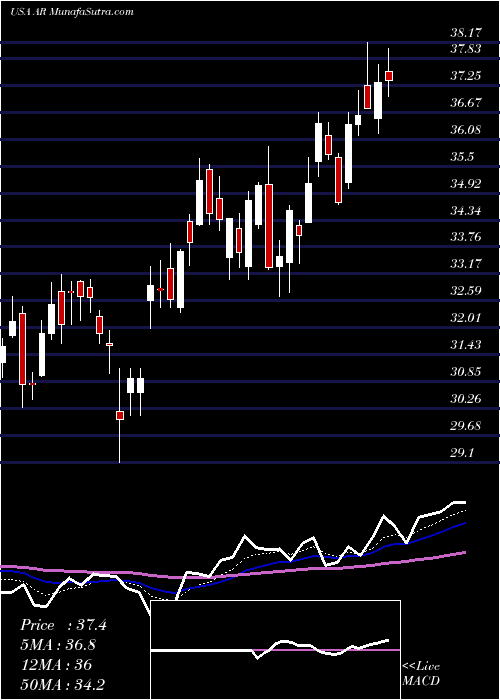Image resolution: width=500 pixels, height=700 pixels.
Task: Click the 30.26 price axis label
Action: [466, 399]
